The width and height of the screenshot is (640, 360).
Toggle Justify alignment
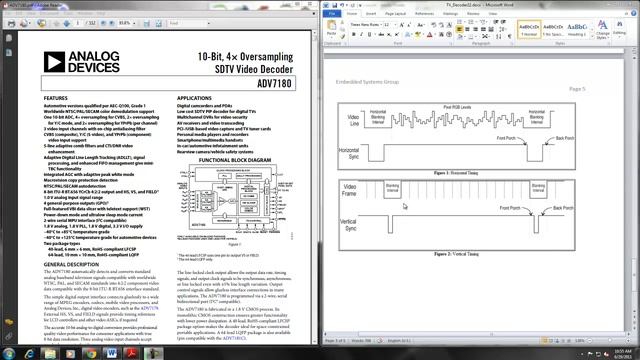pos(483,29)
